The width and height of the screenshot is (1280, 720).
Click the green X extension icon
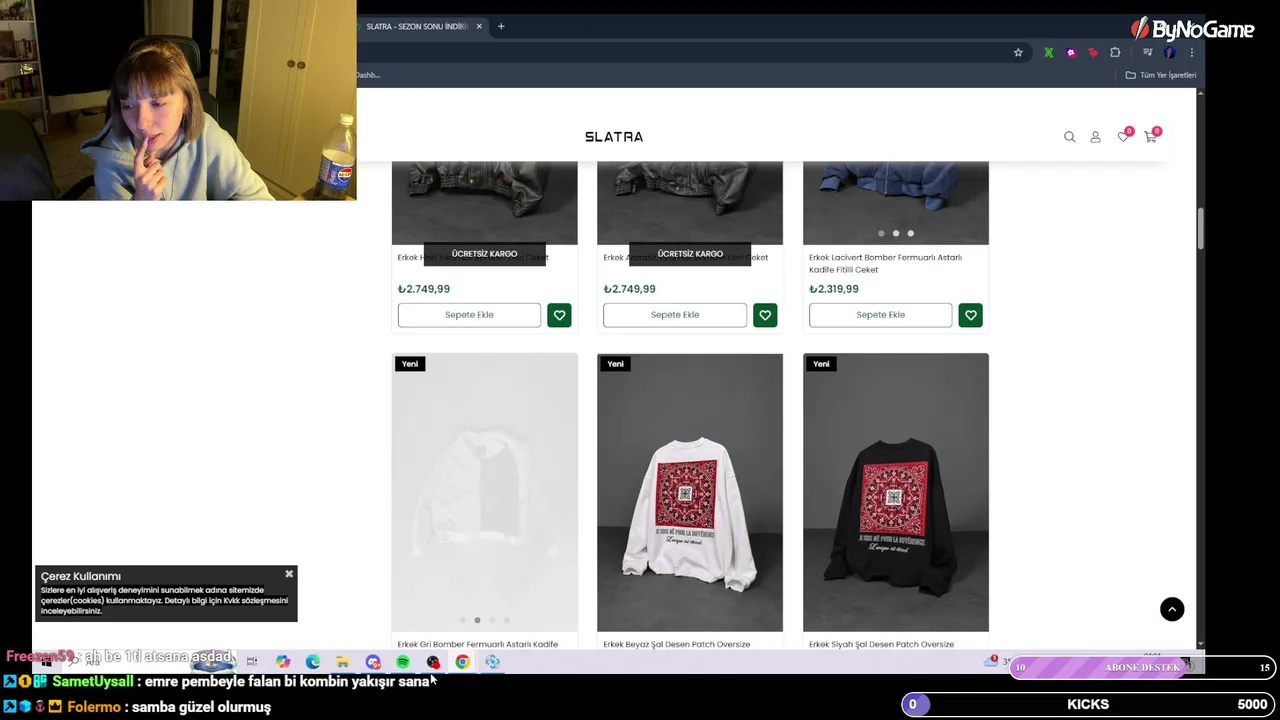(x=1048, y=53)
